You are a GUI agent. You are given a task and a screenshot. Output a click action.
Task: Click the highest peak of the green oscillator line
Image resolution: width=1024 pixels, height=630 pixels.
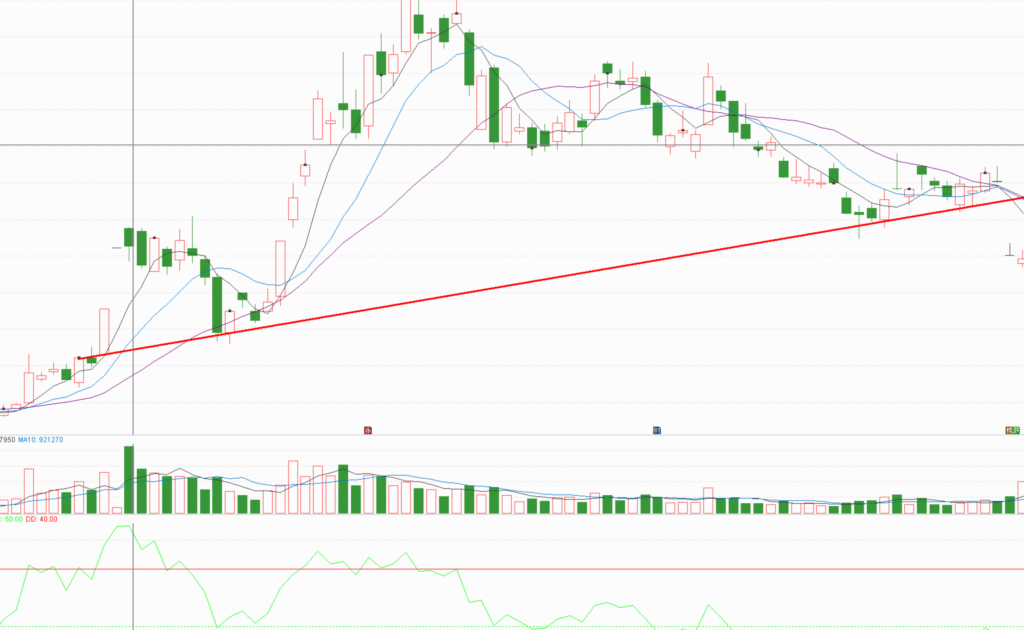pyautogui.click(x=120, y=525)
